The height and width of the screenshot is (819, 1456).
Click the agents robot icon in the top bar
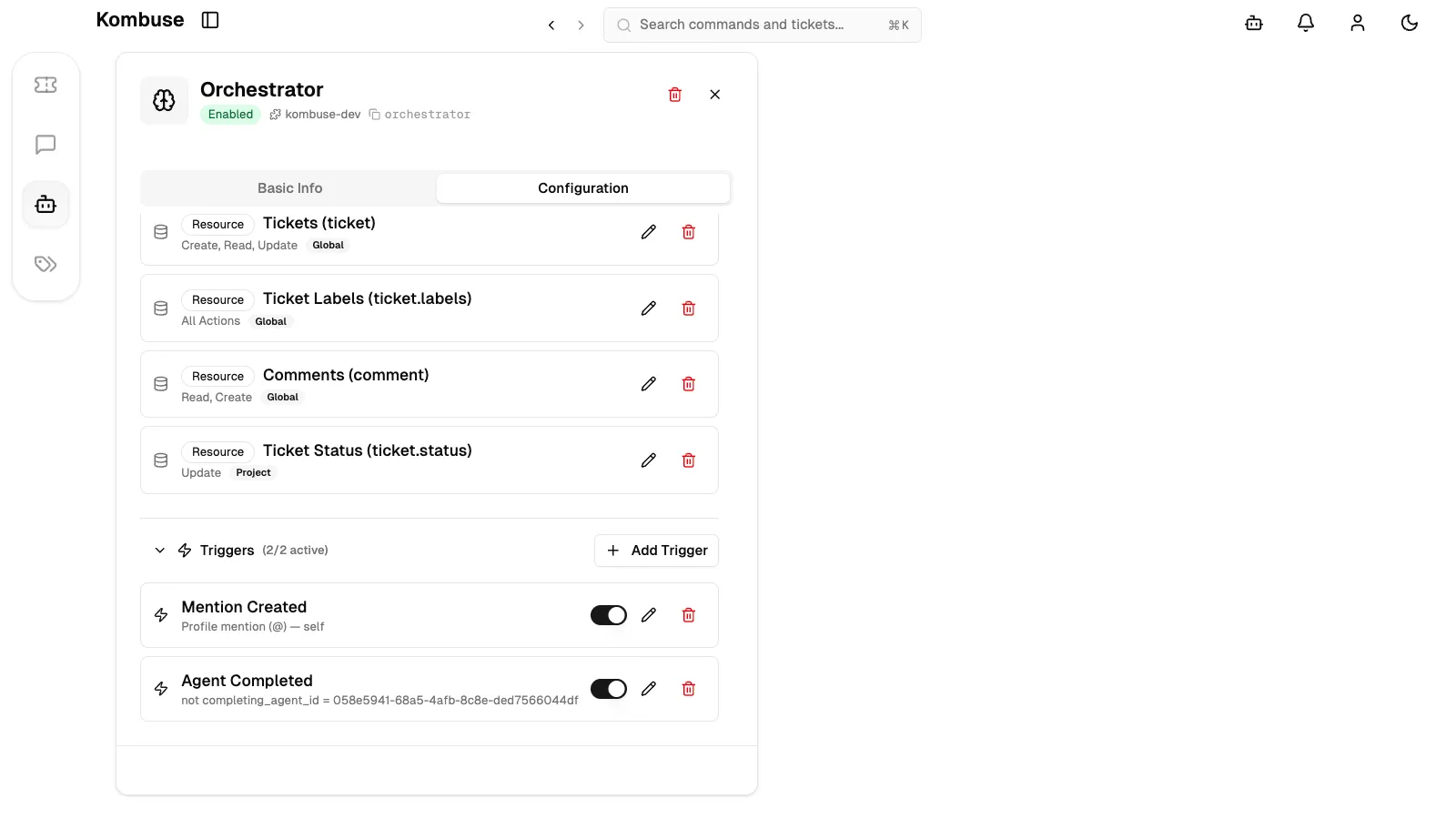(x=1253, y=23)
